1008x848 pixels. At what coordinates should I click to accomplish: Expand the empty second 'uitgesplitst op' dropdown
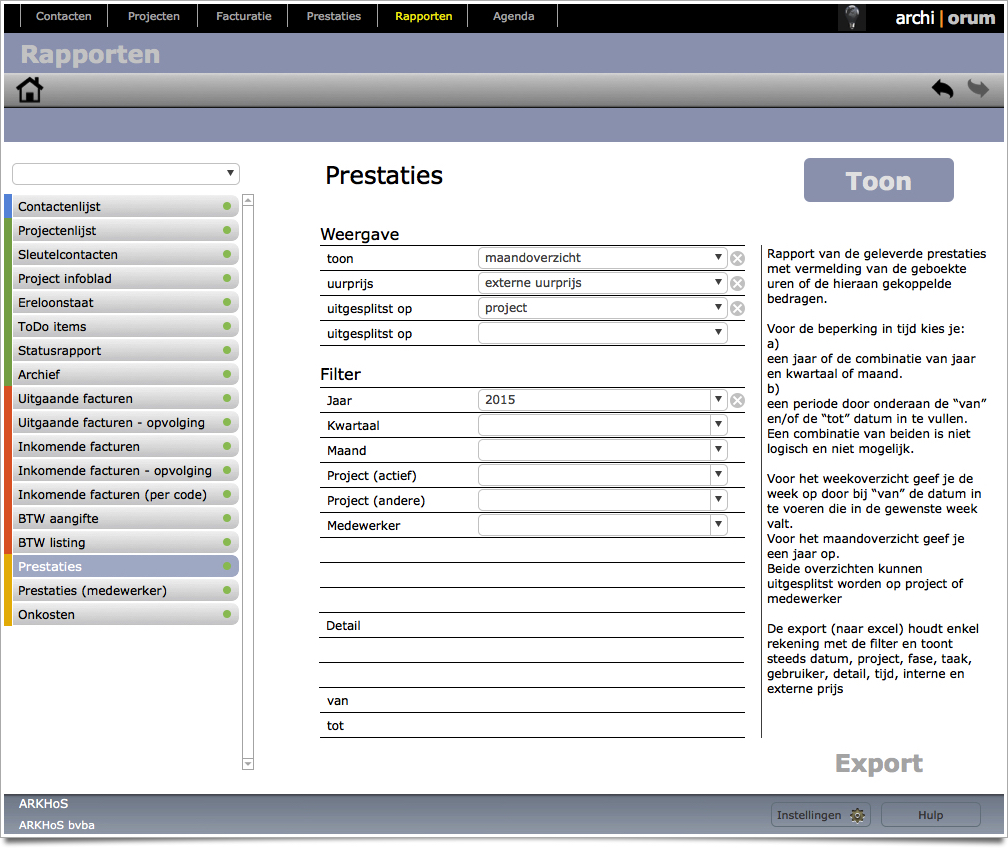pyautogui.click(x=602, y=333)
